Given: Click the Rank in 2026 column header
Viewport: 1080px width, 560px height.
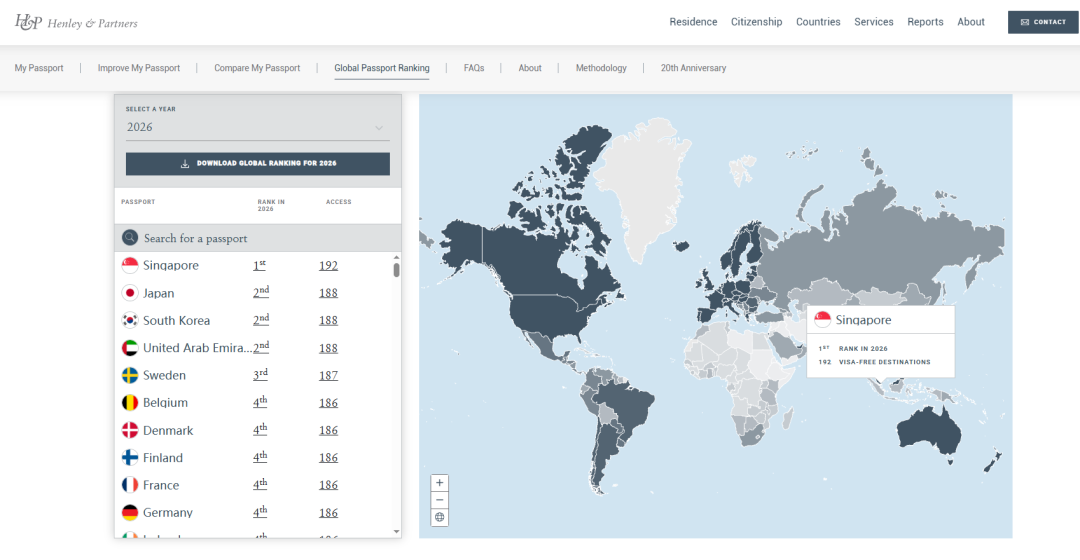Looking at the screenshot, I should 271,205.
